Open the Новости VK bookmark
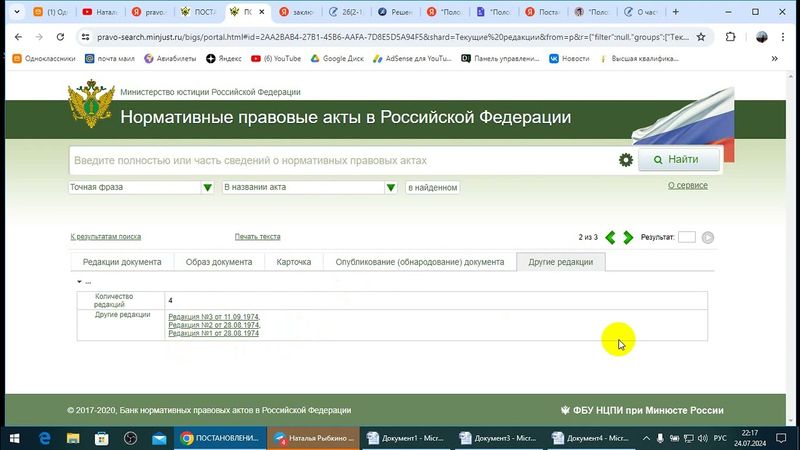 click(x=569, y=59)
